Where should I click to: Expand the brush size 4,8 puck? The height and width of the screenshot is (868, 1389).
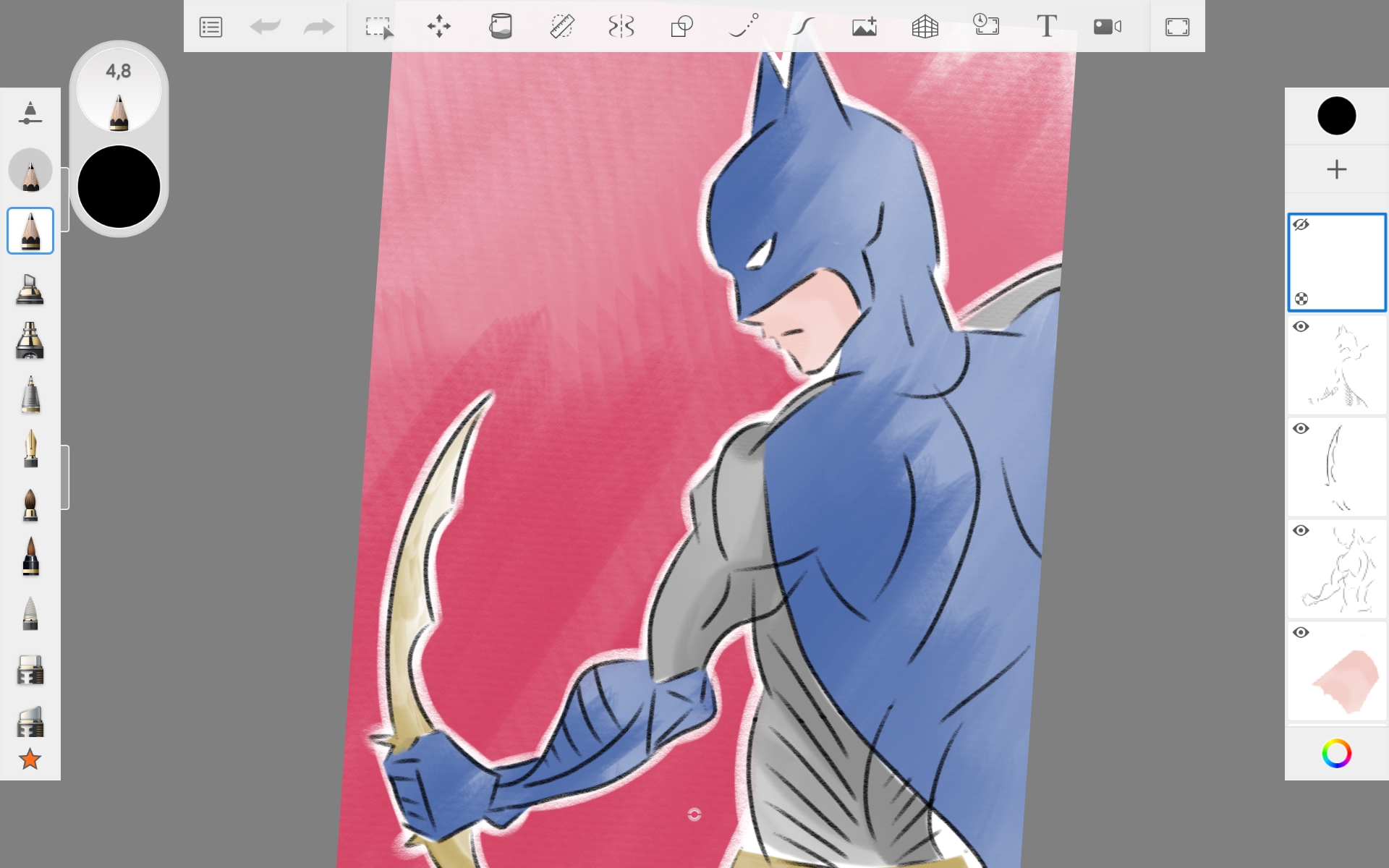coord(119,90)
